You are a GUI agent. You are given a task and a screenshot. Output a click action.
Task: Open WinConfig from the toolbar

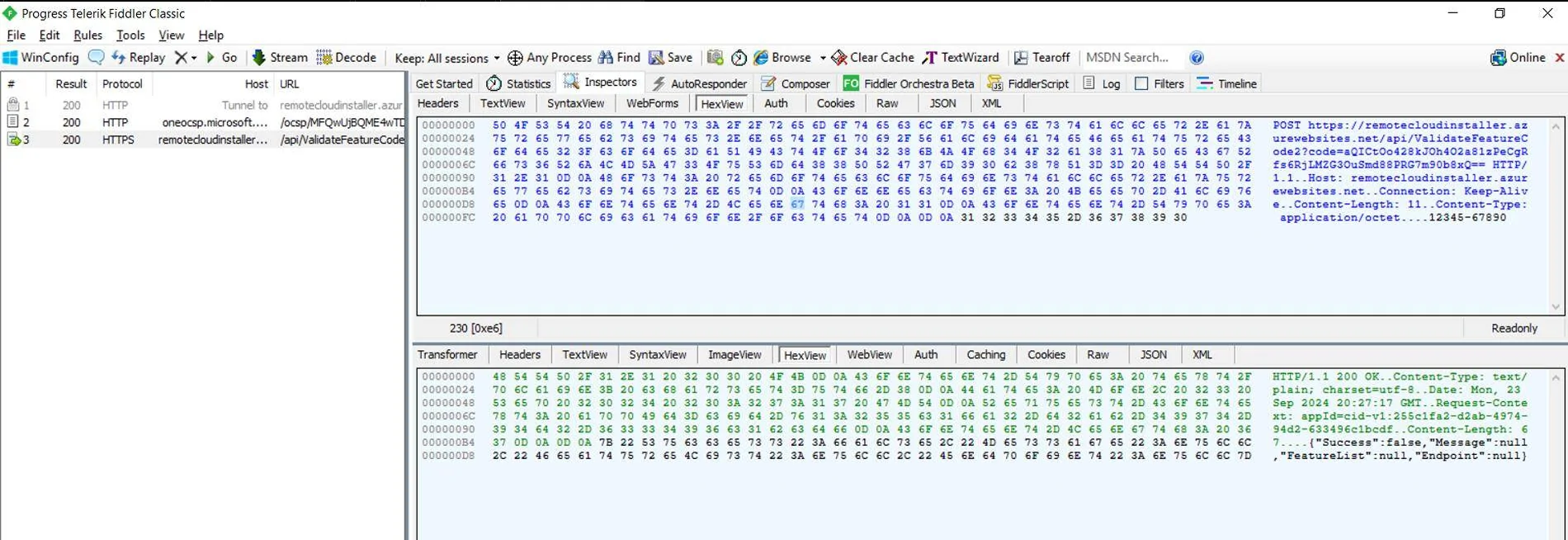click(41, 57)
